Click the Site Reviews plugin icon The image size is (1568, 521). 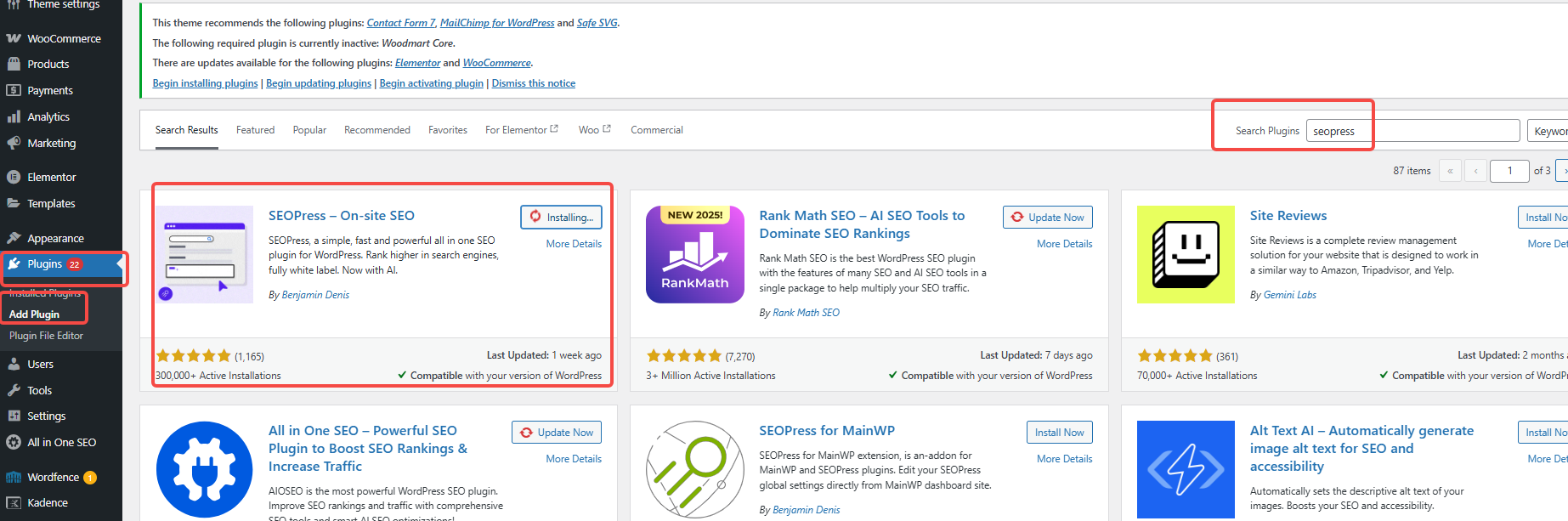pos(1186,254)
